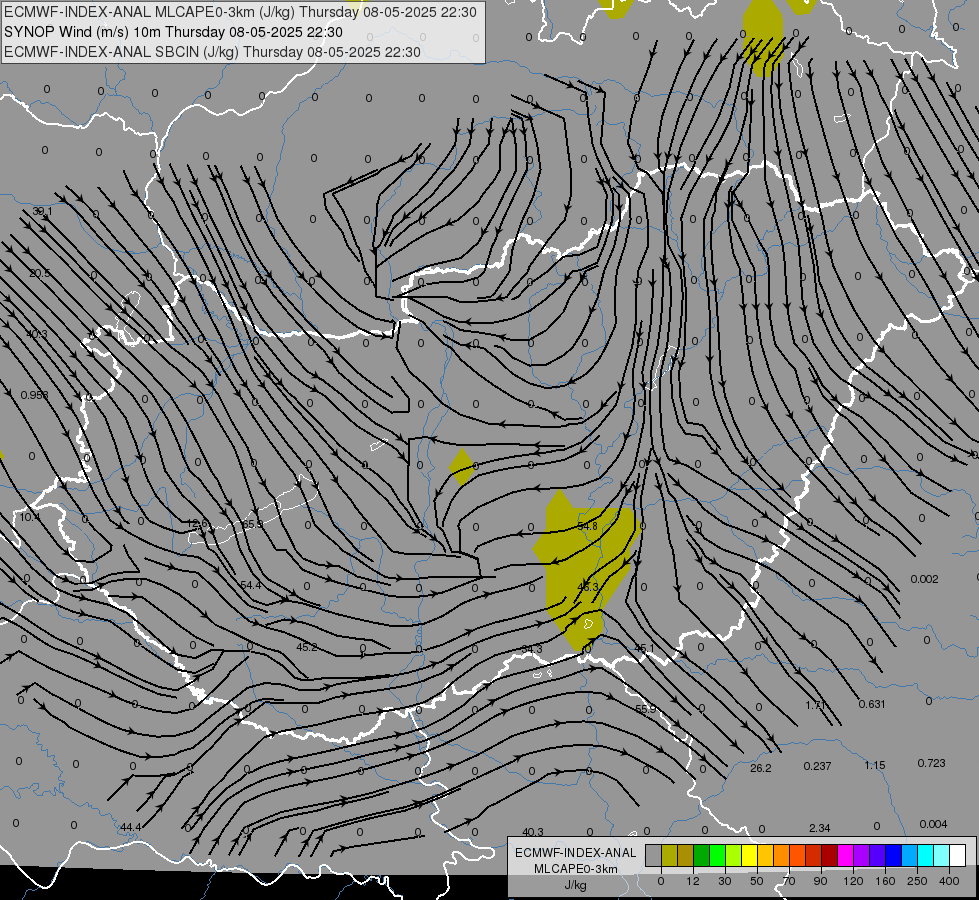Click the map value 54.4
Screen dimensions: 979x900
251,585
